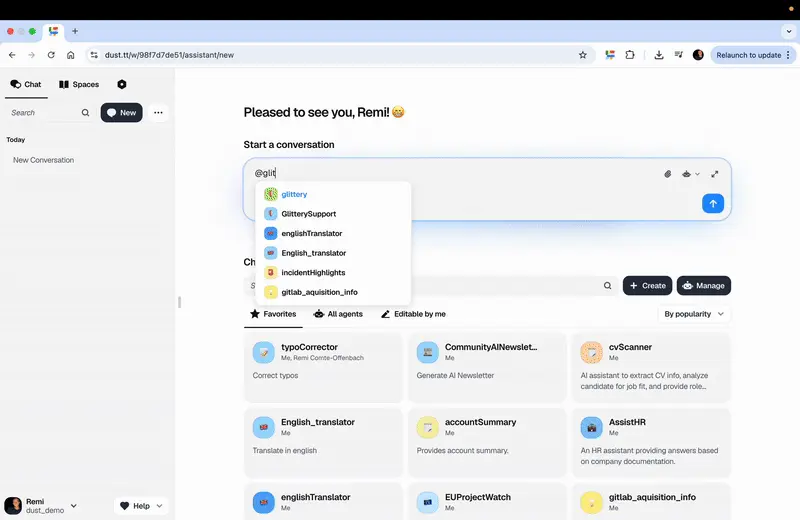Open the gitlab_aquisition_info agent card
Screen dimensions: 800x520
[651, 502]
